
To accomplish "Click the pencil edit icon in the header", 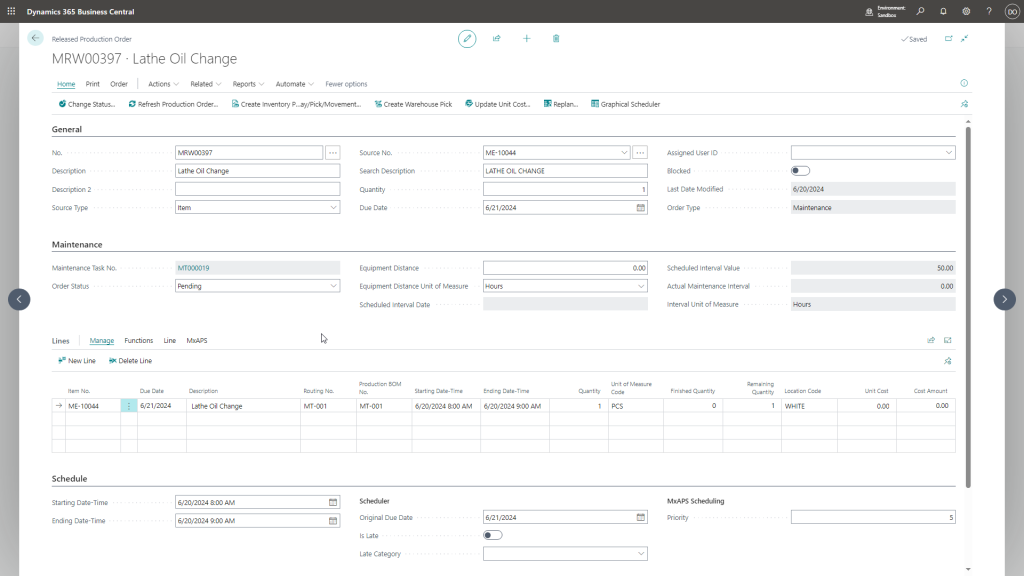I will (x=466, y=38).
